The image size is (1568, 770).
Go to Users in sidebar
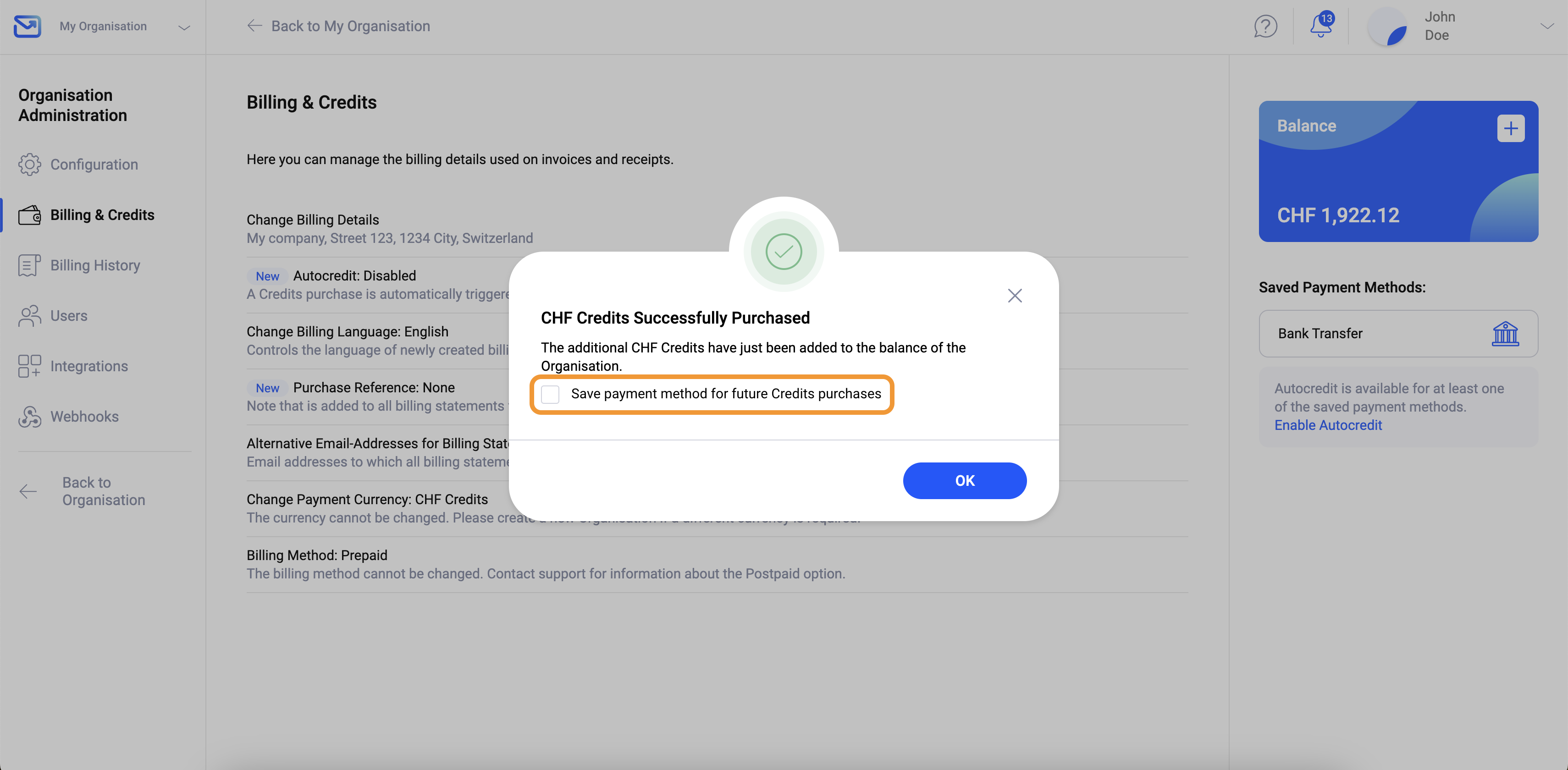click(x=69, y=316)
